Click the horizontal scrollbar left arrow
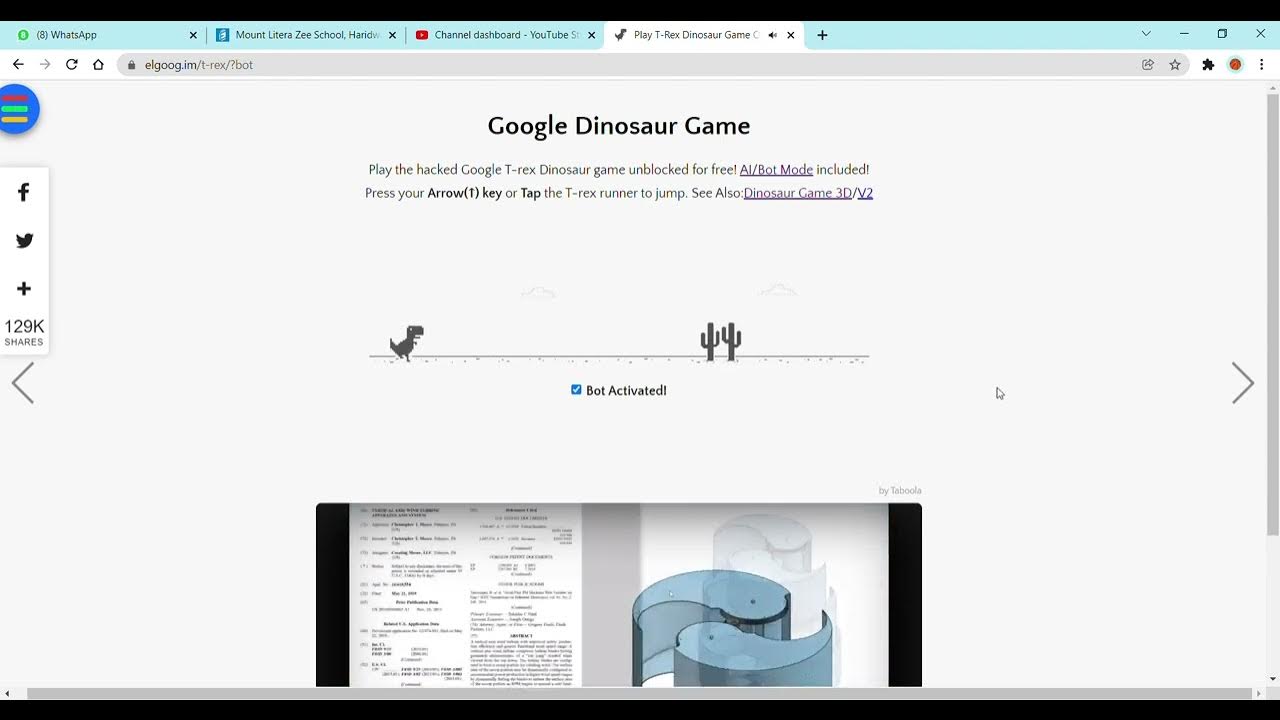 pyautogui.click(x=7, y=693)
